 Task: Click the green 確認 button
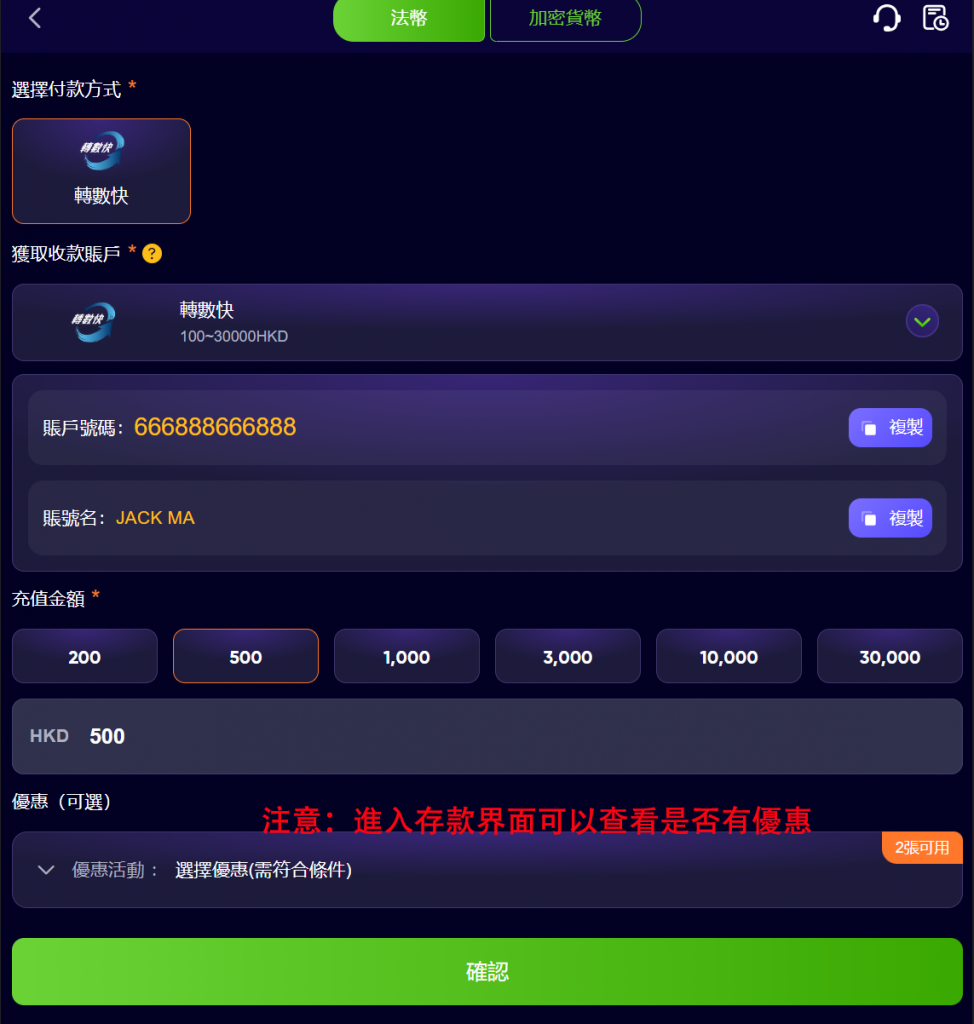pyautogui.click(x=487, y=971)
